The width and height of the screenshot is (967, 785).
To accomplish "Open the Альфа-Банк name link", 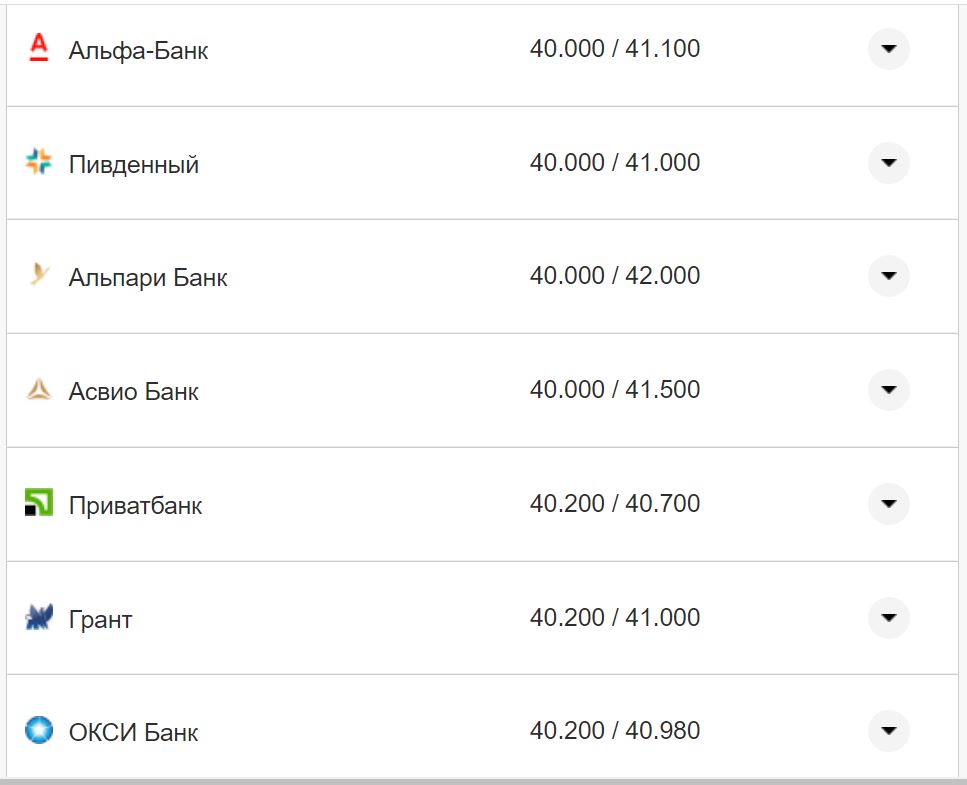I will coord(138,51).
